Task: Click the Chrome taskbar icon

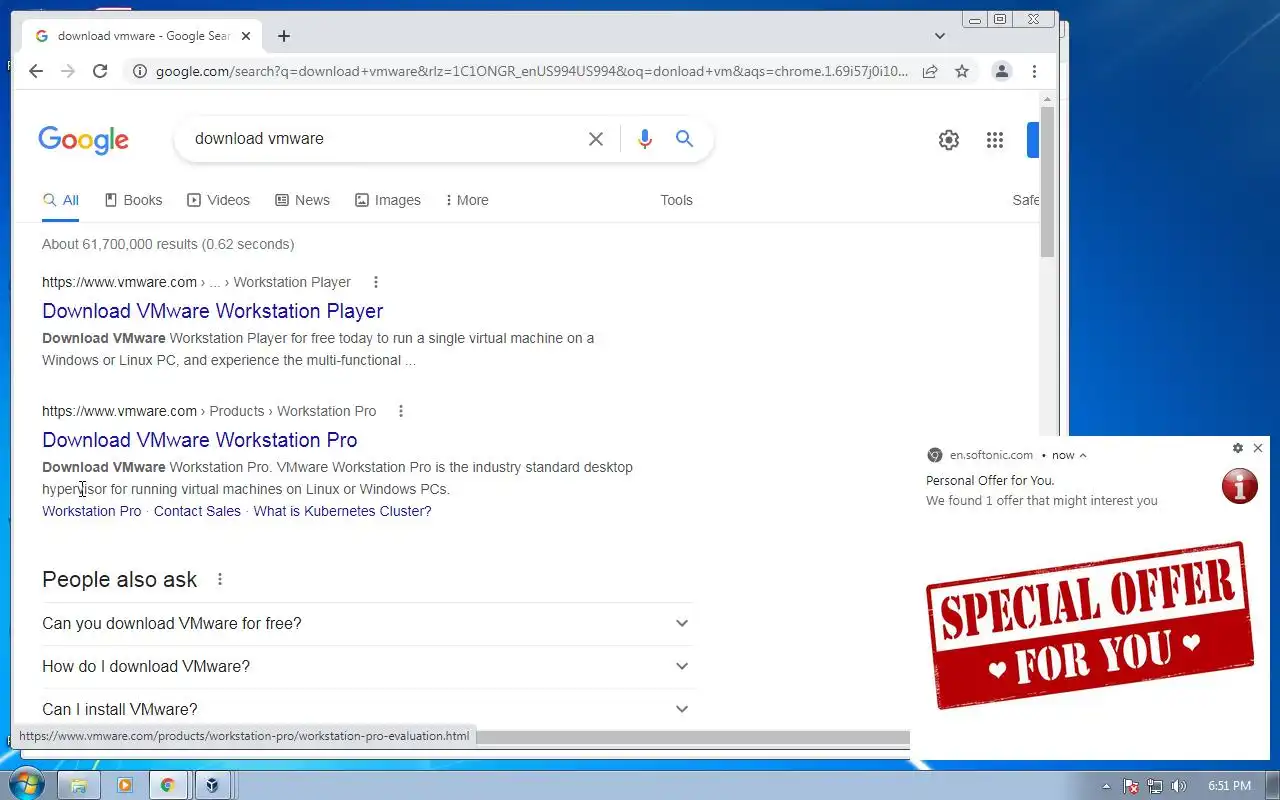Action: tap(167, 785)
